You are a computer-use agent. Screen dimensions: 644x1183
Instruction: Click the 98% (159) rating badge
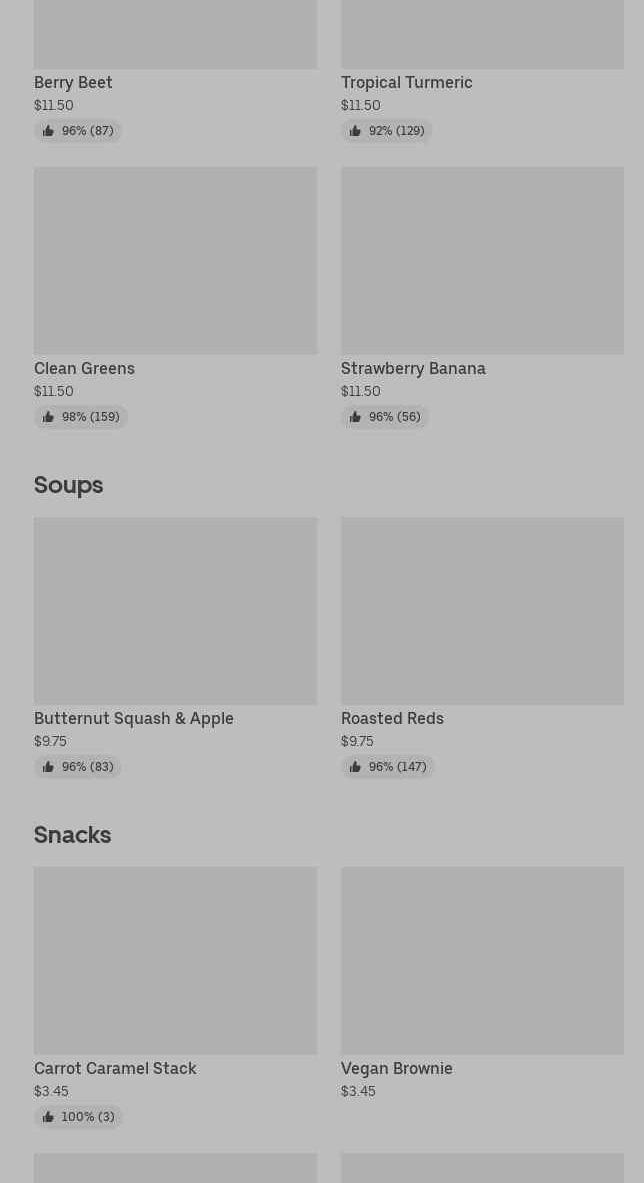[x=81, y=417]
